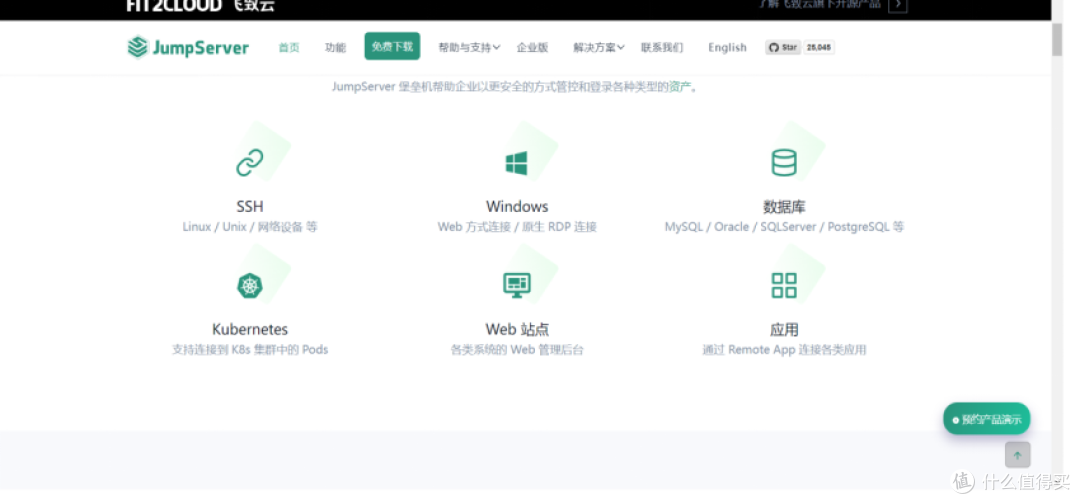
Task: Click the SSH heading
Action: point(249,207)
